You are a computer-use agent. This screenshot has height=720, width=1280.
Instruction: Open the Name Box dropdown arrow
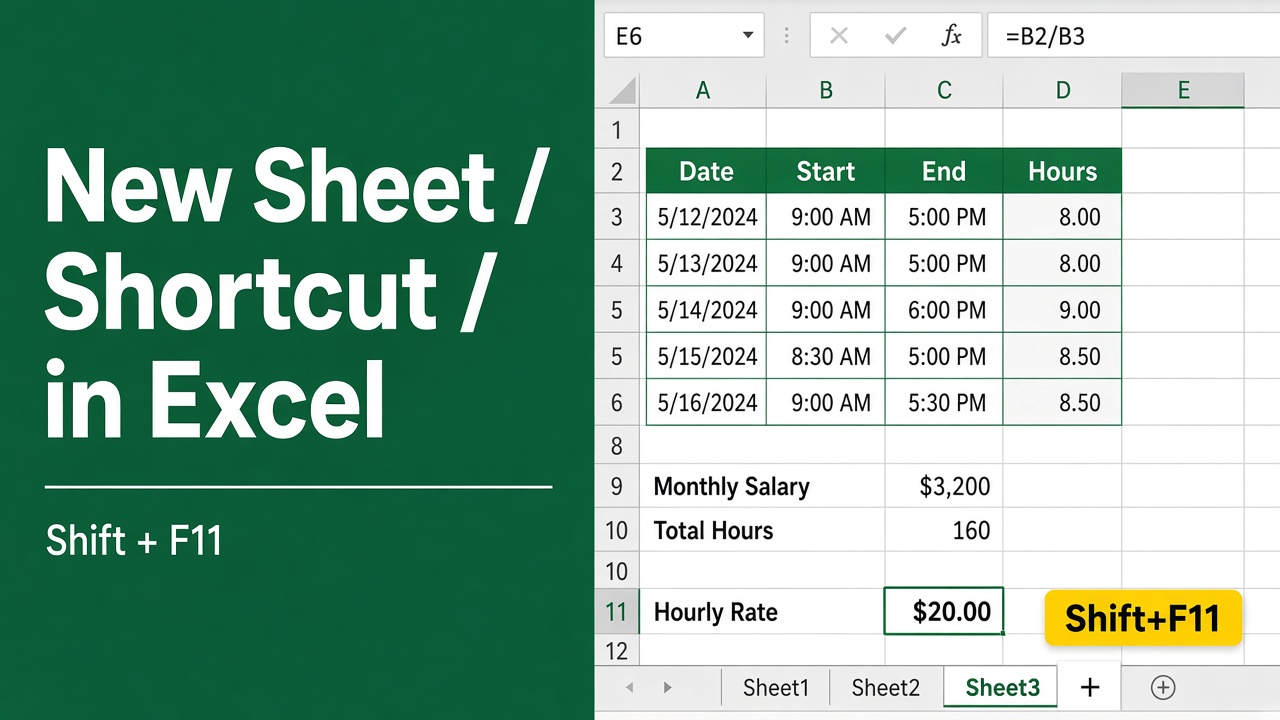748,37
